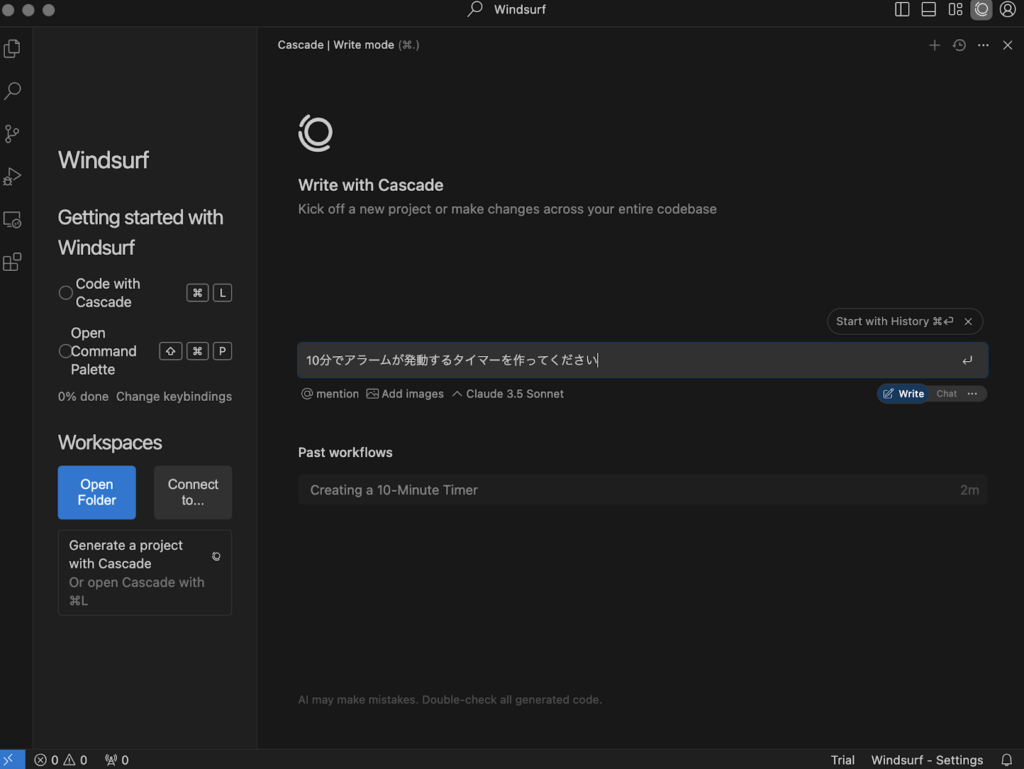Select the Code with Cascade step radio
Viewport: 1024px width, 769px height.
[x=65, y=293]
